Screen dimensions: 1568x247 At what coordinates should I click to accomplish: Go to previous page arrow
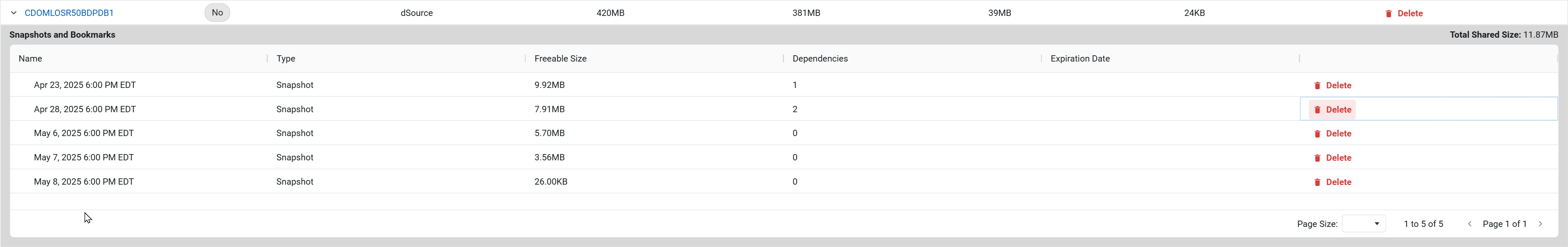pyautogui.click(x=1469, y=224)
